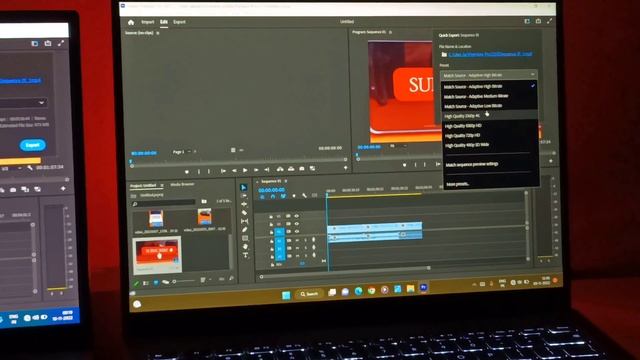This screenshot has width=640, height=360.
Task: Open Source monitor button editor plus icon
Action: tap(345, 168)
